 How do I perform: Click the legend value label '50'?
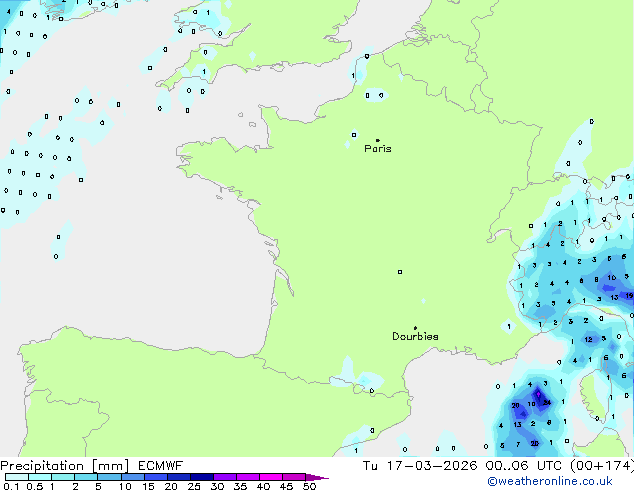click(x=309, y=486)
